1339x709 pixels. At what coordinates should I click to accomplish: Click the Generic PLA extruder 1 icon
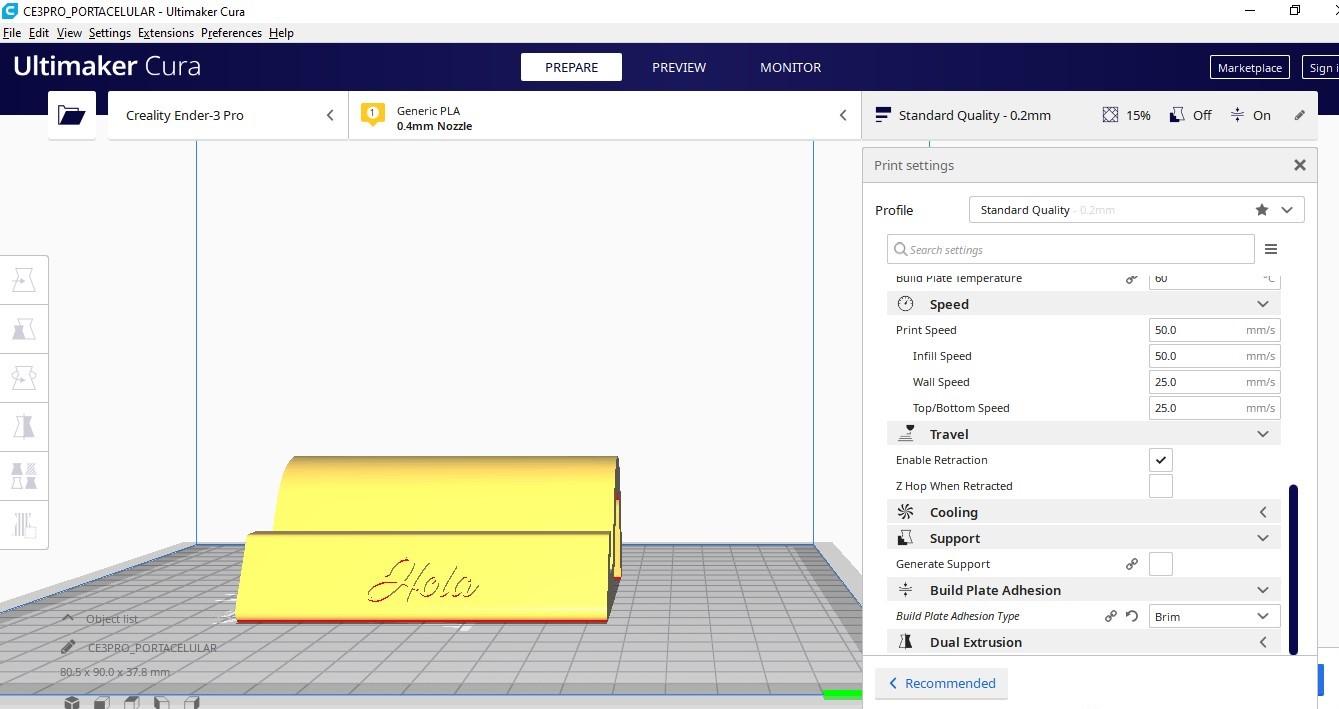coord(373,115)
